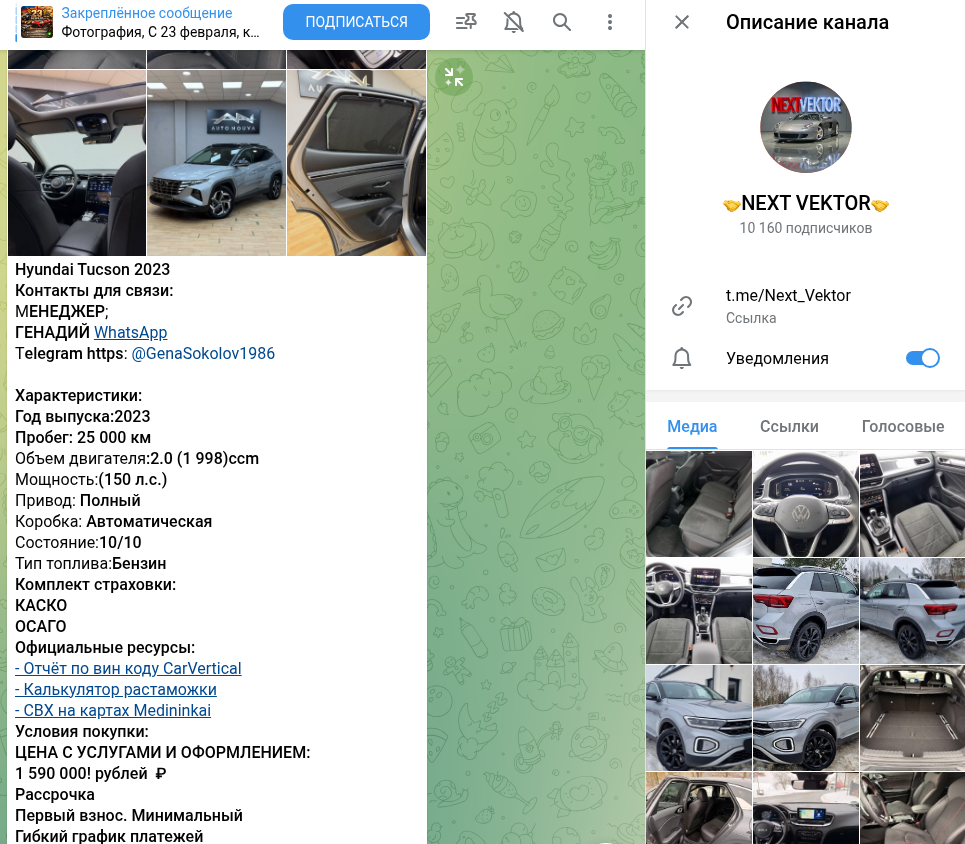
Task: Toggle the Уведомления notifications switch
Action: click(x=922, y=358)
